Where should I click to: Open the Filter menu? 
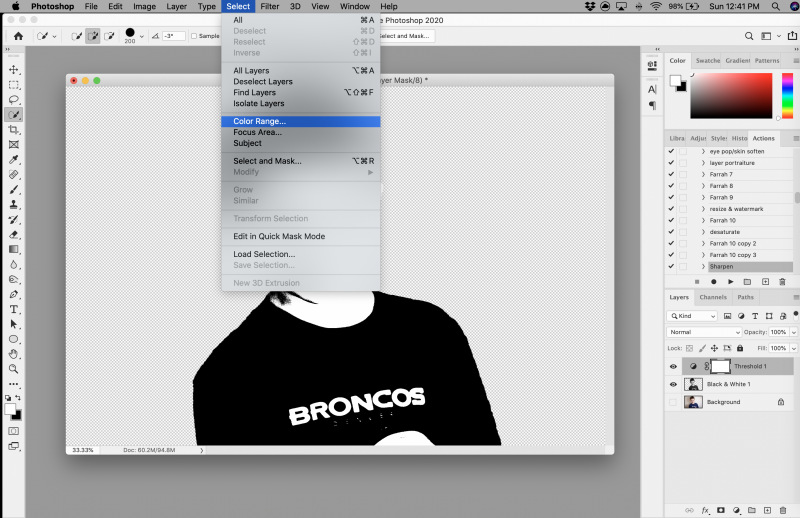[269, 6]
